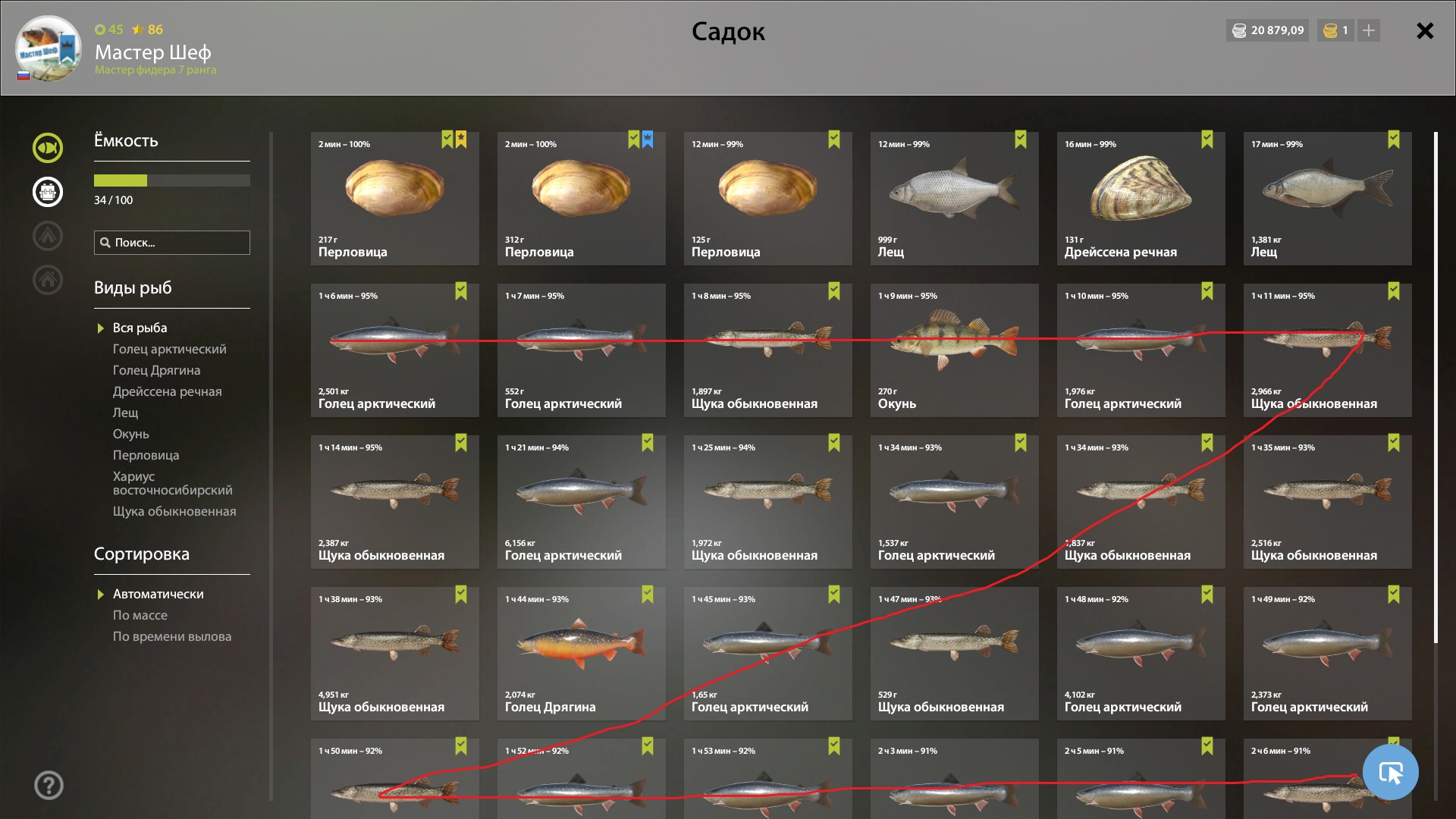1456x819 pixels.
Task: Click the Поиск search field
Action: point(172,243)
